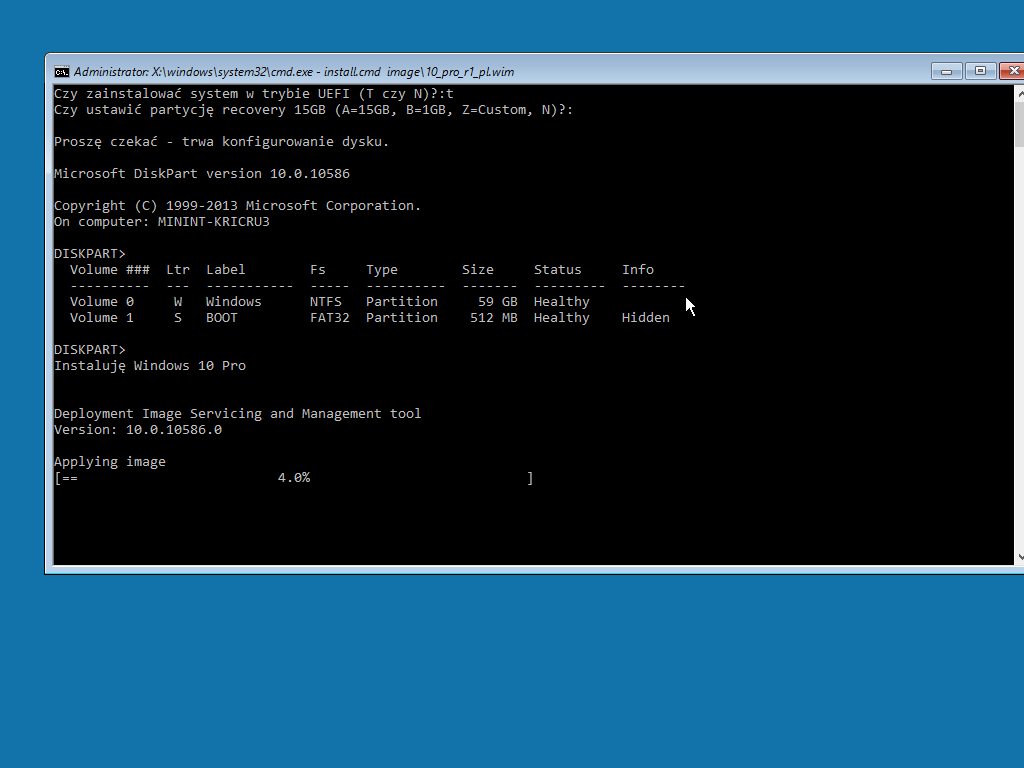Image resolution: width=1024 pixels, height=768 pixels.
Task: Click the 'Applying image' status line
Action: (110, 462)
